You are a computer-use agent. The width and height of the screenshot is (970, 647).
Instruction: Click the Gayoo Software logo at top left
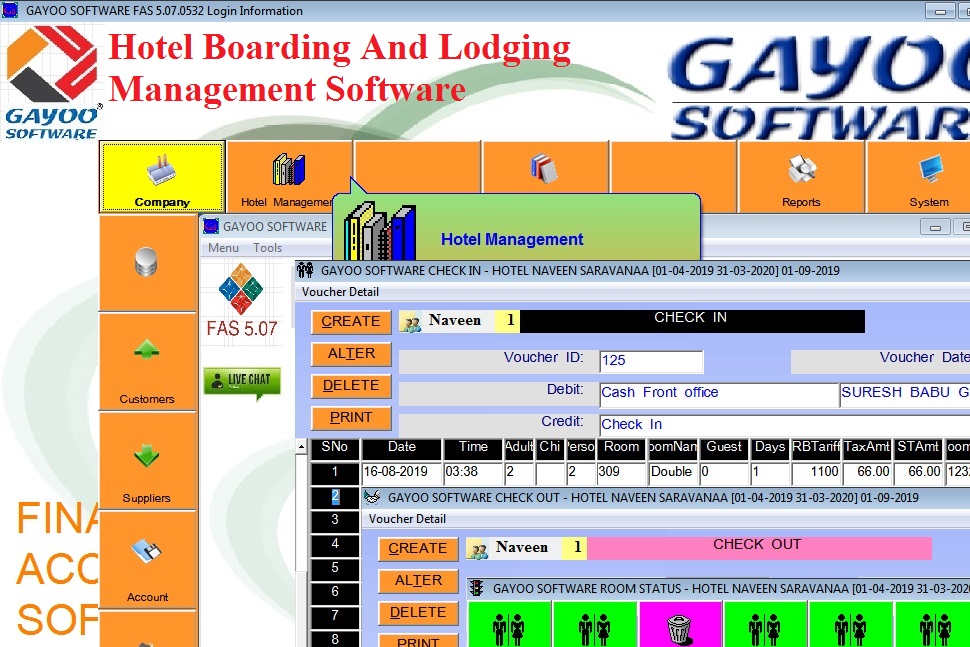pos(52,82)
